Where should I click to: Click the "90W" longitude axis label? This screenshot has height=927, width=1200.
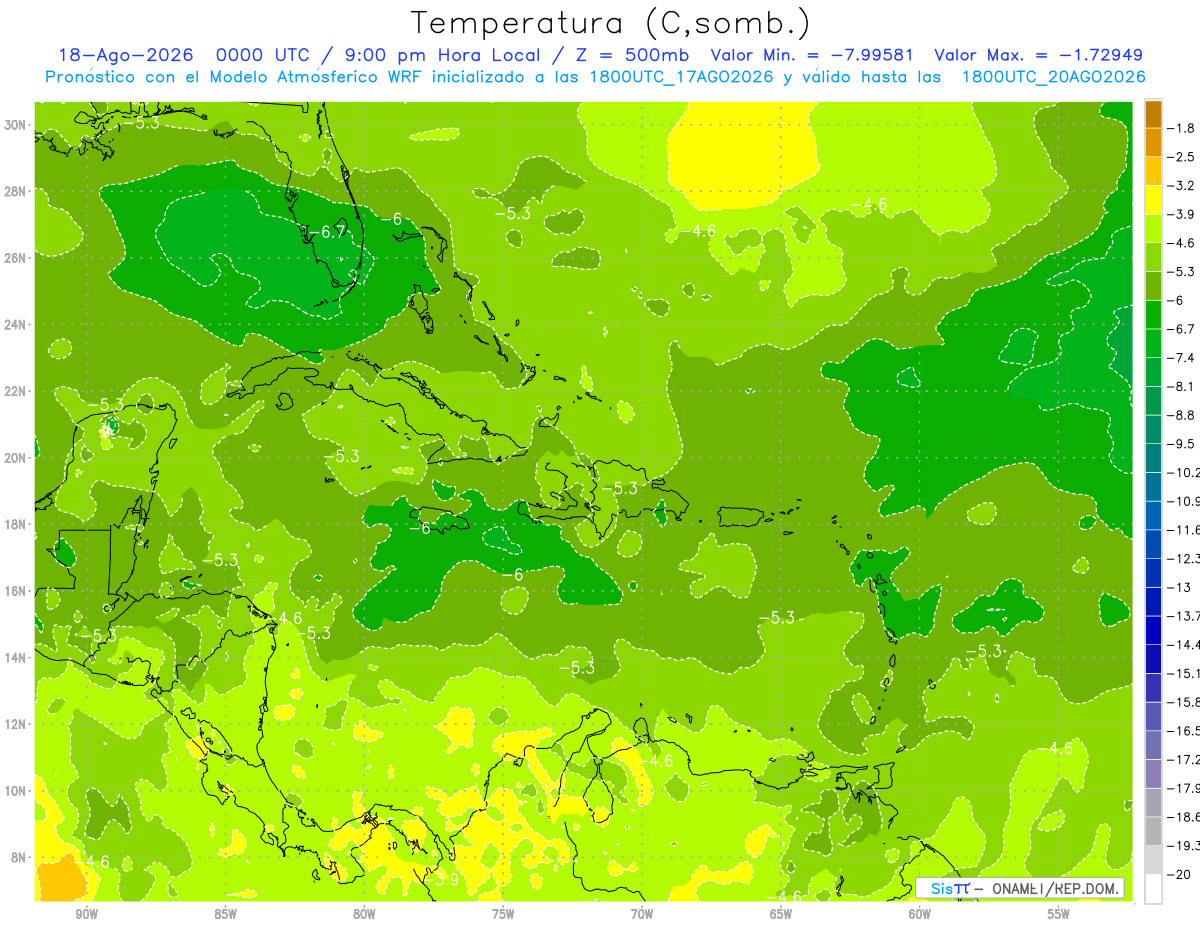tap(86, 914)
